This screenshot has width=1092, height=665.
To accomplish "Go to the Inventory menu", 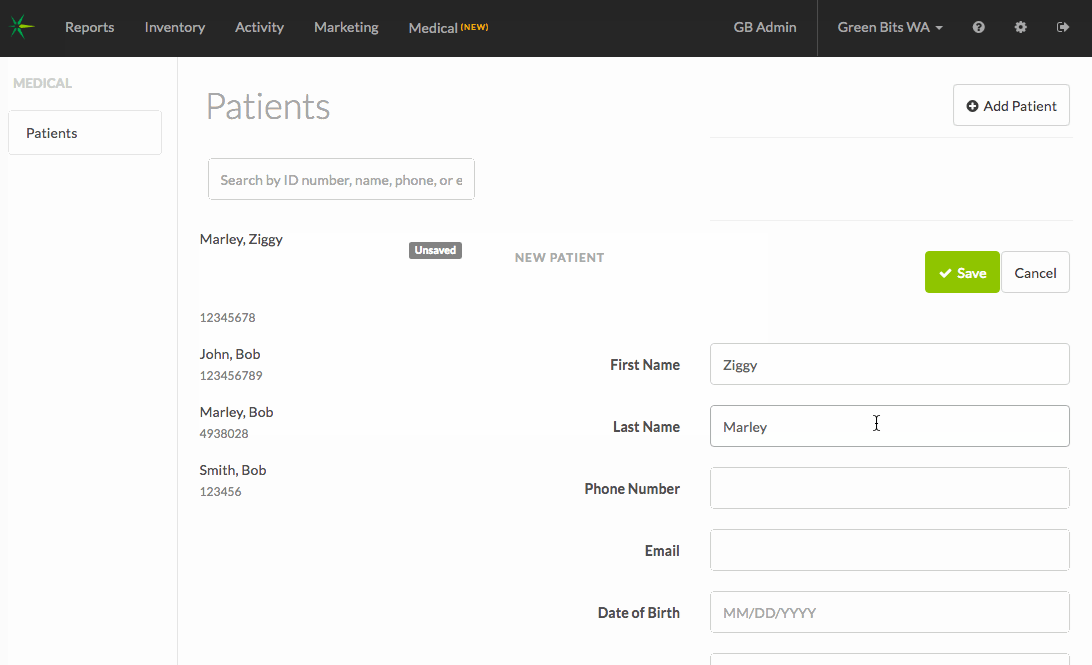I will pyautogui.click(x=174, y=28).
